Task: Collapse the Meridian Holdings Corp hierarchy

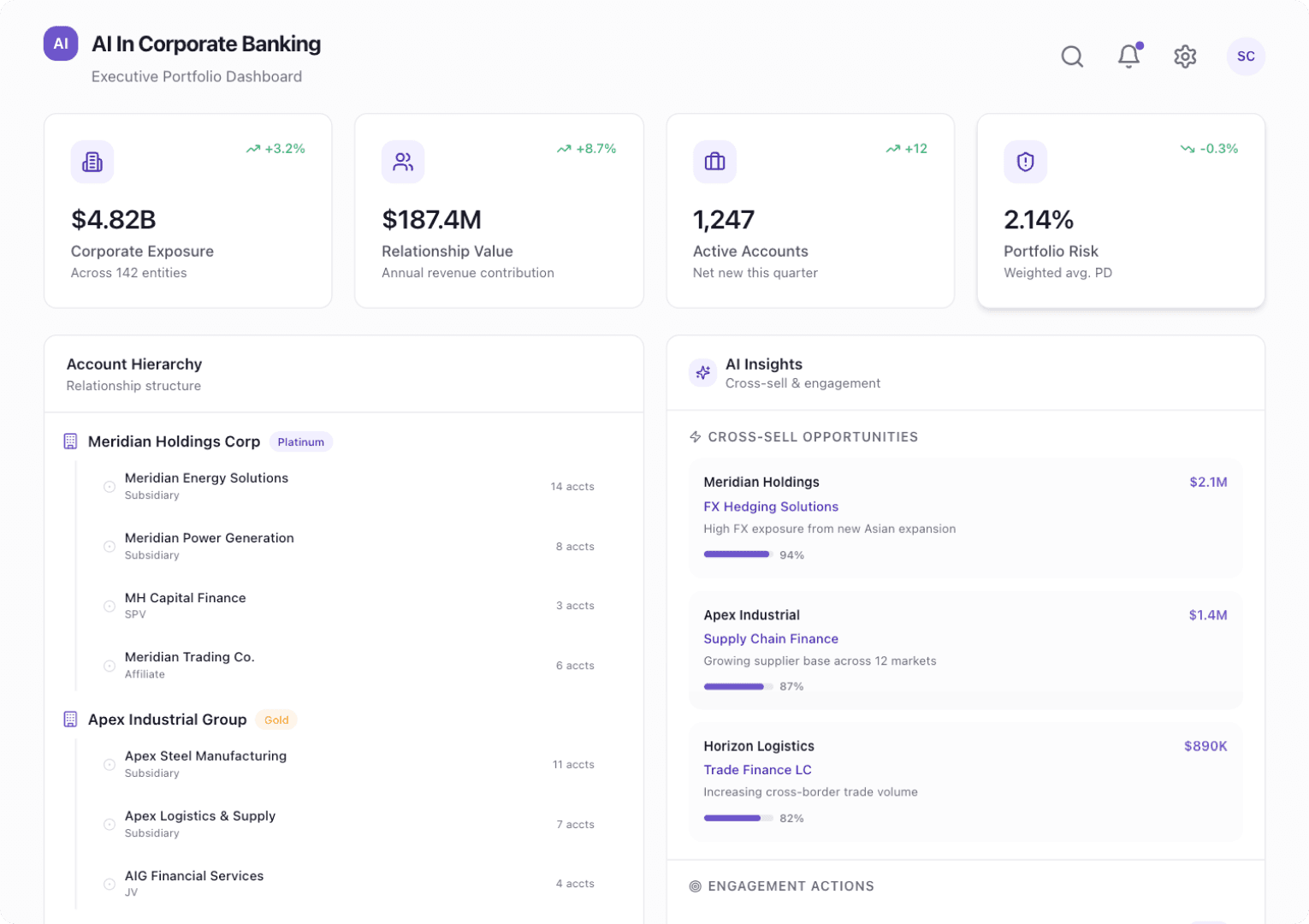Action: 70,441
